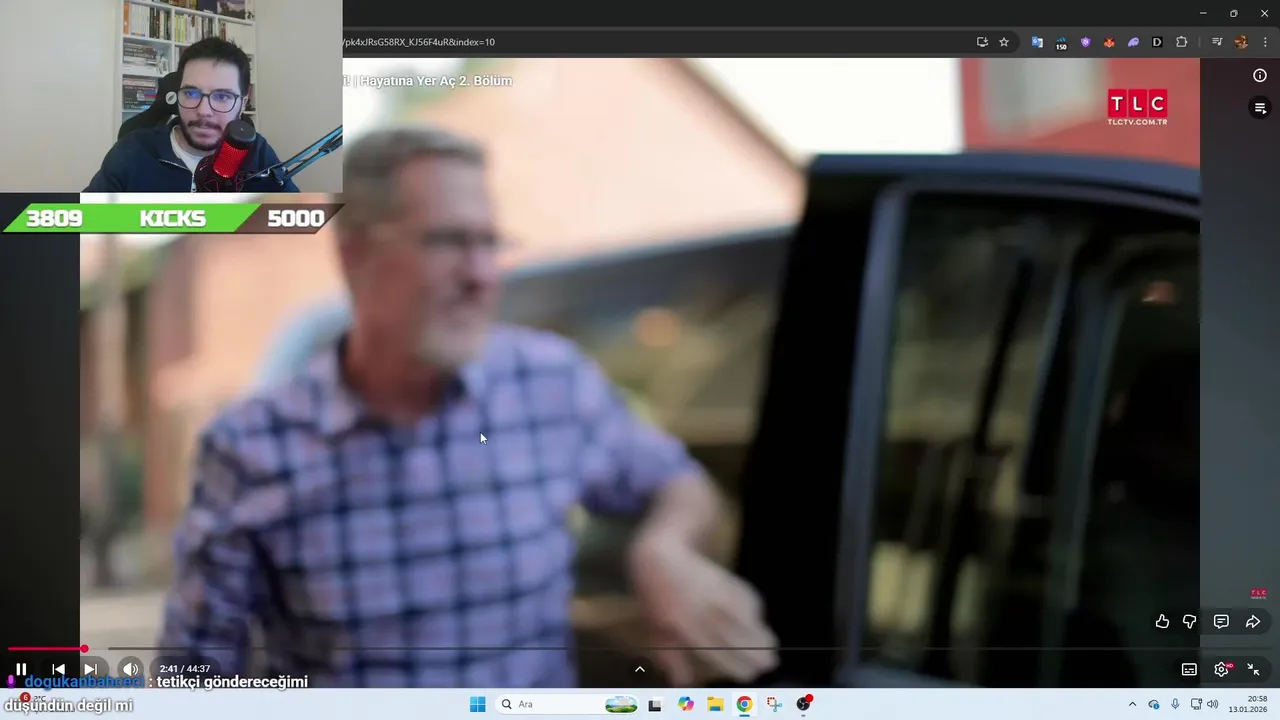
Task: Click the TLC channel logo watermark
Action: click(x=1137, y=107)
